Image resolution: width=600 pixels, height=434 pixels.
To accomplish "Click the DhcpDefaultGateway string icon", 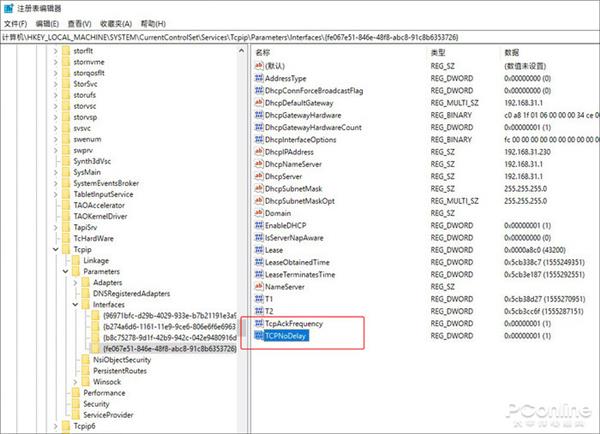I will click(259, 103).
